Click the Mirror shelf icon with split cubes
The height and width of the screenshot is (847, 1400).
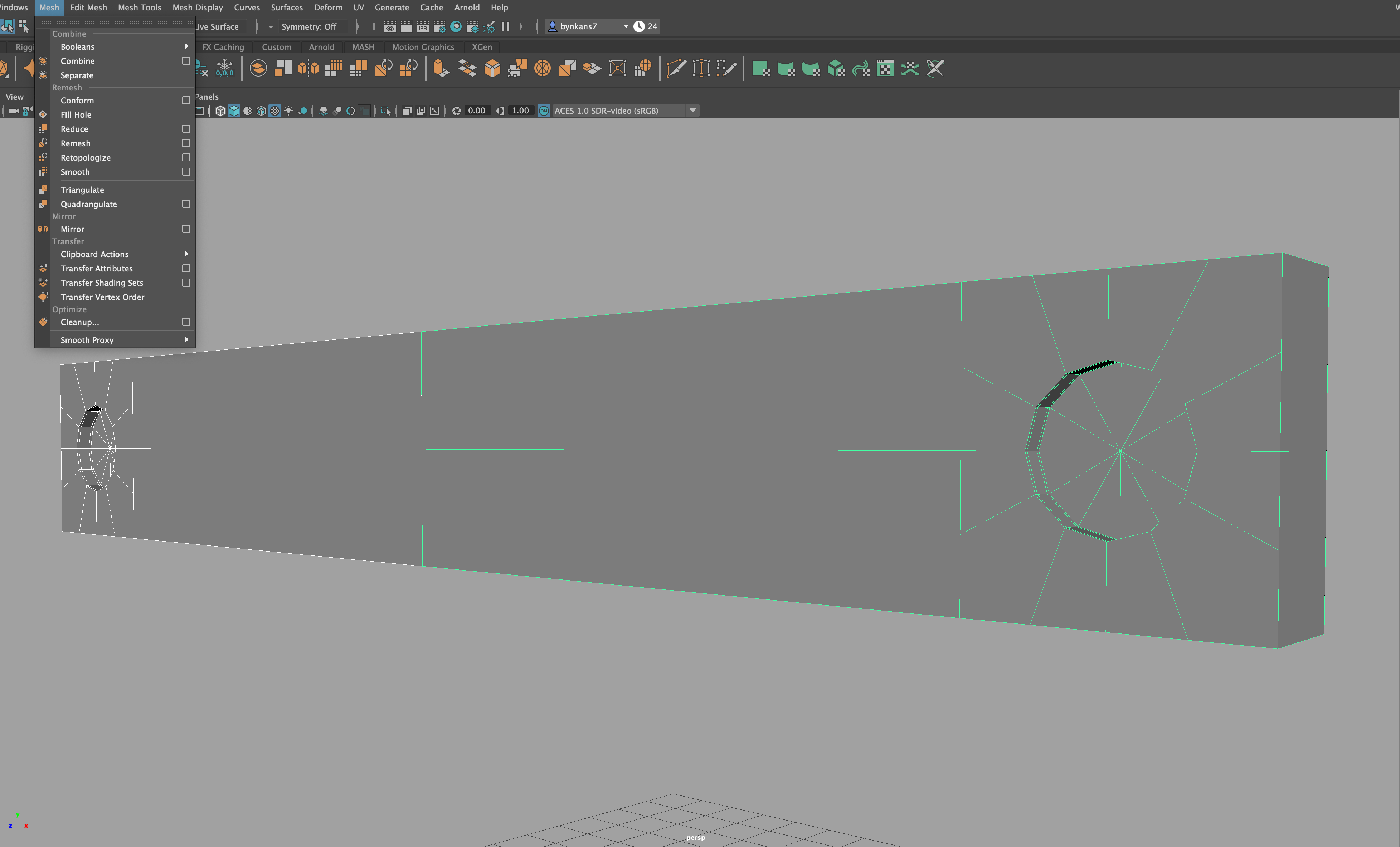308,68
